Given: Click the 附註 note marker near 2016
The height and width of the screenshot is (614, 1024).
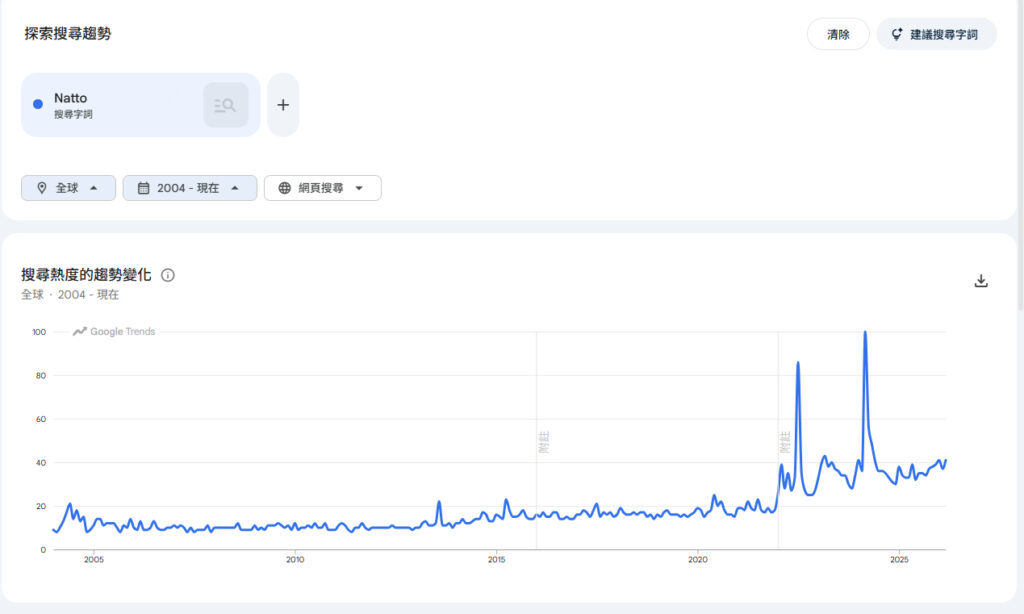Looking at the screenshot, I should click(x=544, y=441).
